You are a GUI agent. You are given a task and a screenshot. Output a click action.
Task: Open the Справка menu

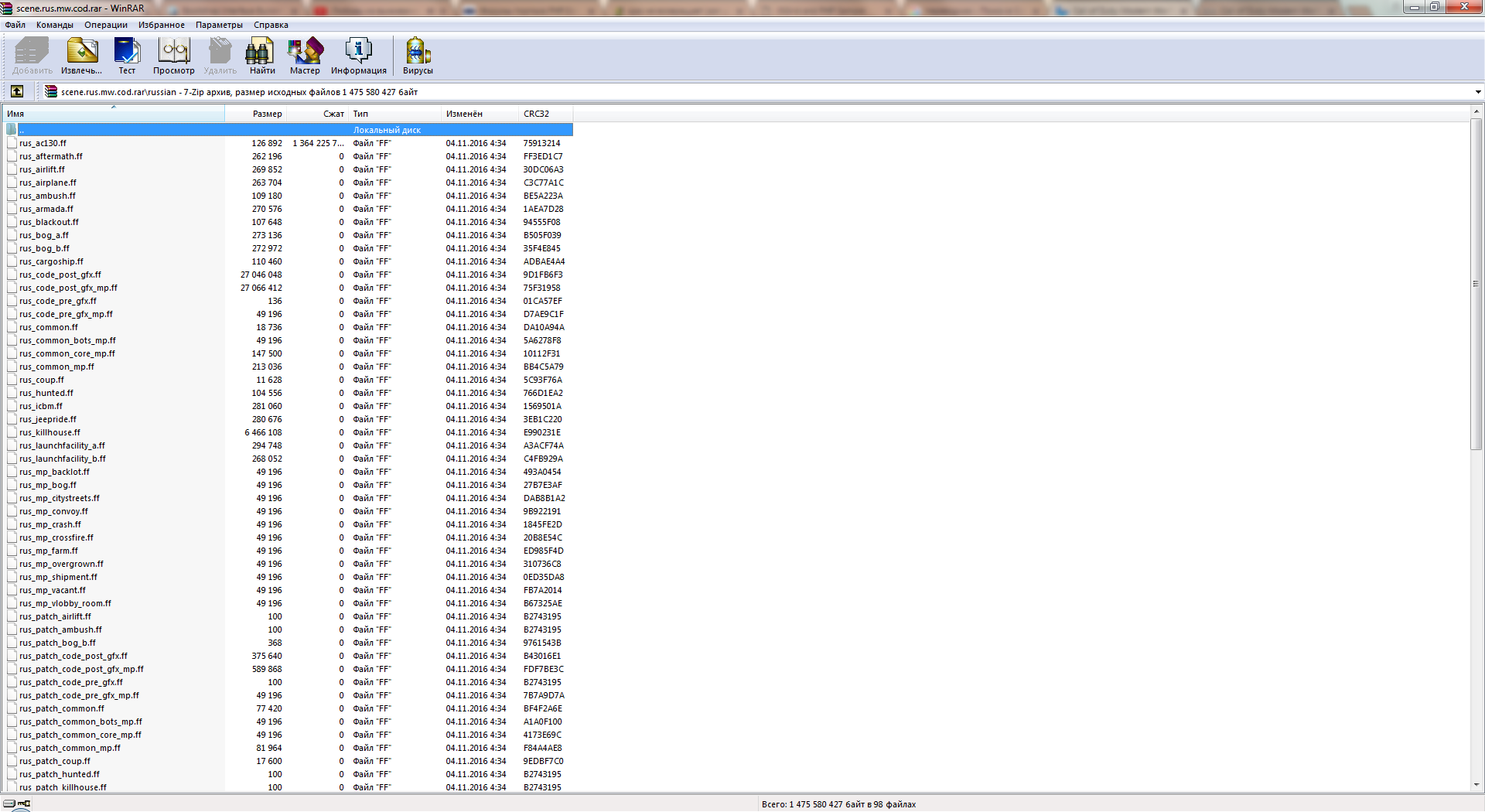271,25
